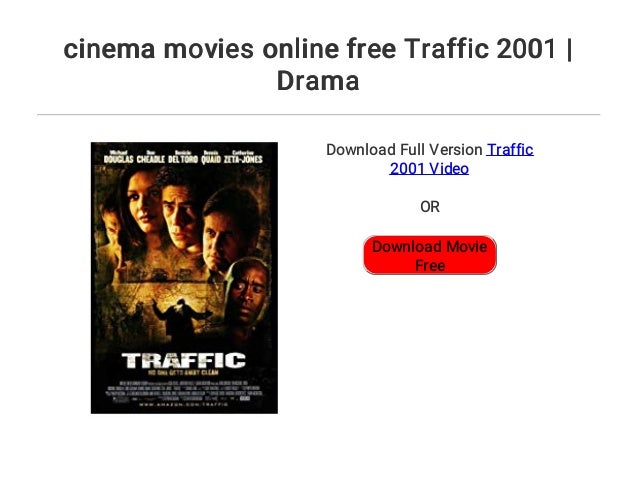The width and height of the screenshot is (638, 479).
Task: Click the red tagline beneath the TRAFFIC title
Action: point(184,372)
